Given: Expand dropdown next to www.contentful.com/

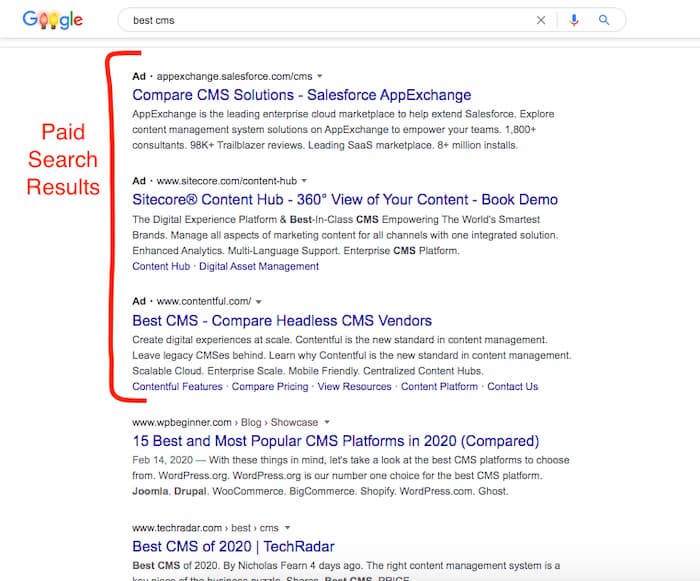Looking at the screenshot, I should click(258, 301).
